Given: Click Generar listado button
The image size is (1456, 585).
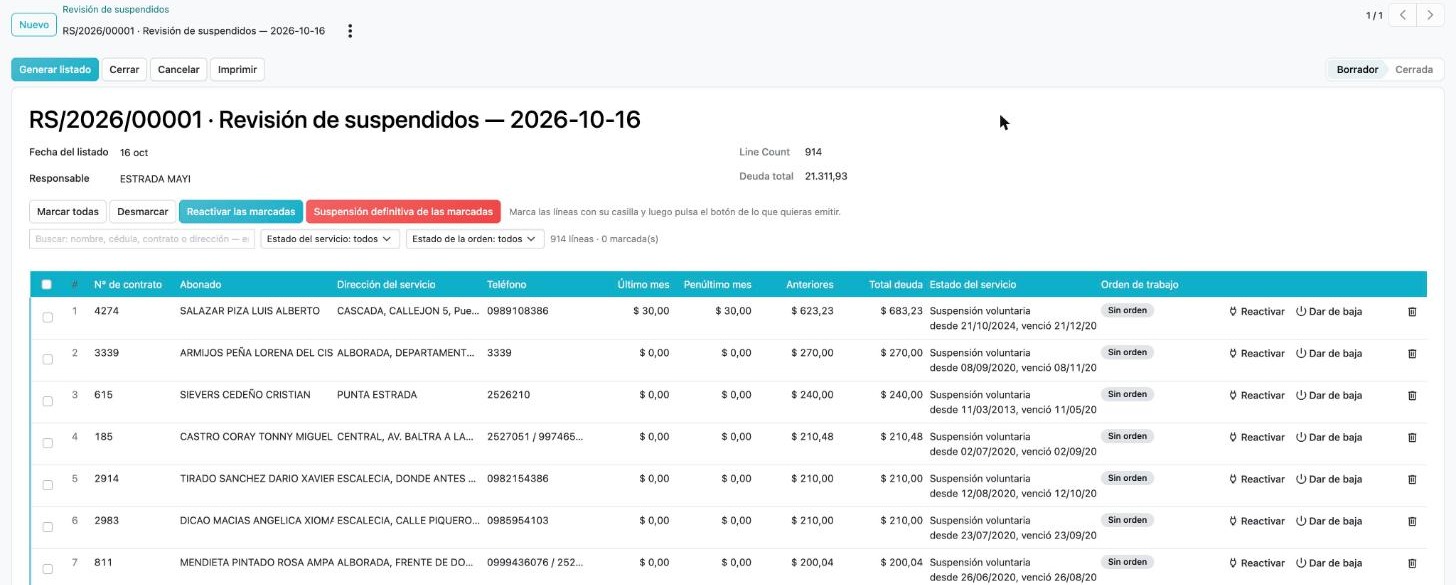Looking at the screenshot, I should click(x=55, y=70).
